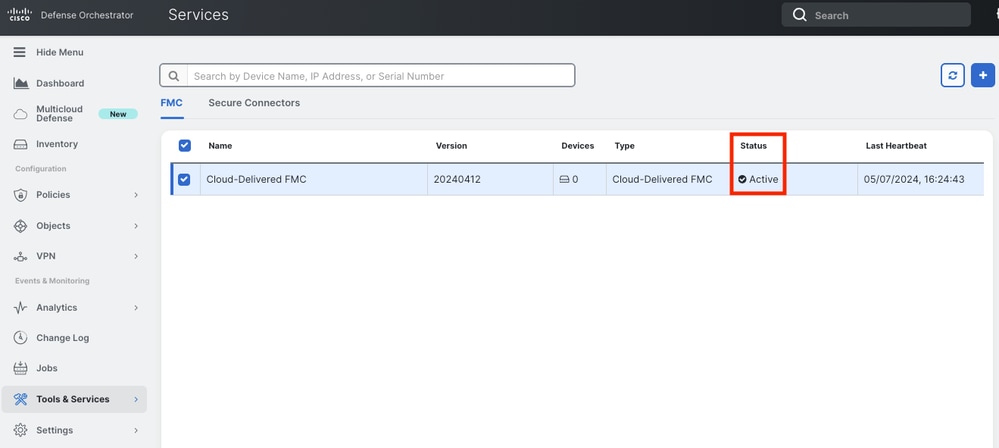Click Hide Menu label

pos(59,52)
